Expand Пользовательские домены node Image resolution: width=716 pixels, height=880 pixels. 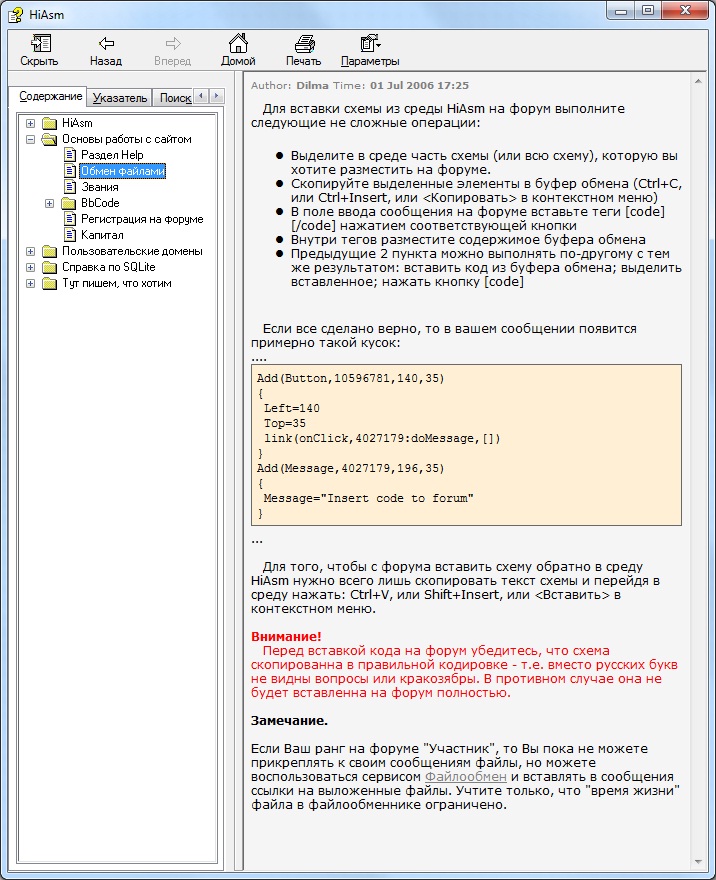(31, 251)
